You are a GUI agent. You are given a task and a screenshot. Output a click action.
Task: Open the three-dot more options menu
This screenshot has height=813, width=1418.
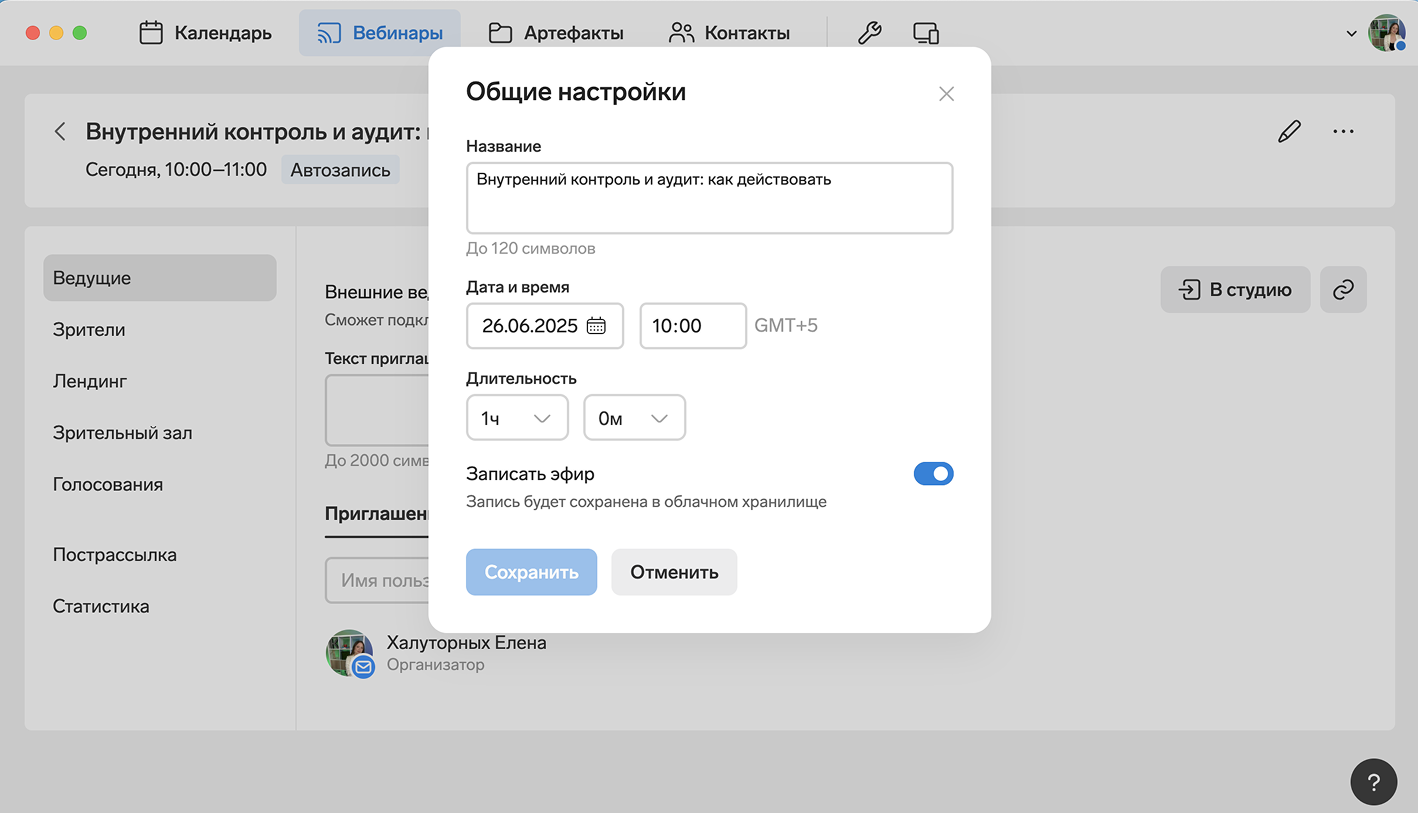pos(1343,131)
